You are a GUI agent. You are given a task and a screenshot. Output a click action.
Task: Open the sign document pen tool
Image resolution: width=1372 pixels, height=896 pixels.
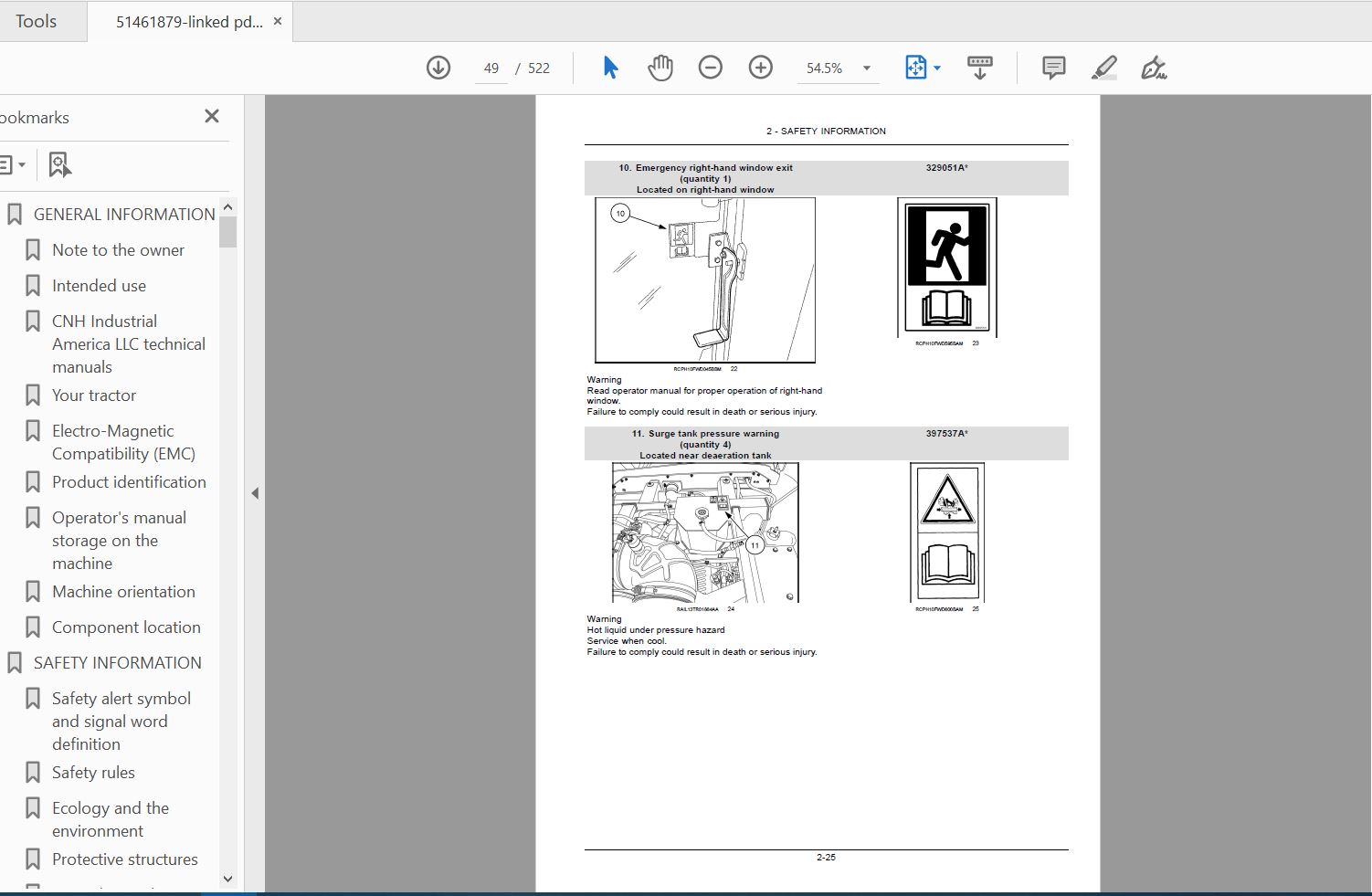(1154, 68)
